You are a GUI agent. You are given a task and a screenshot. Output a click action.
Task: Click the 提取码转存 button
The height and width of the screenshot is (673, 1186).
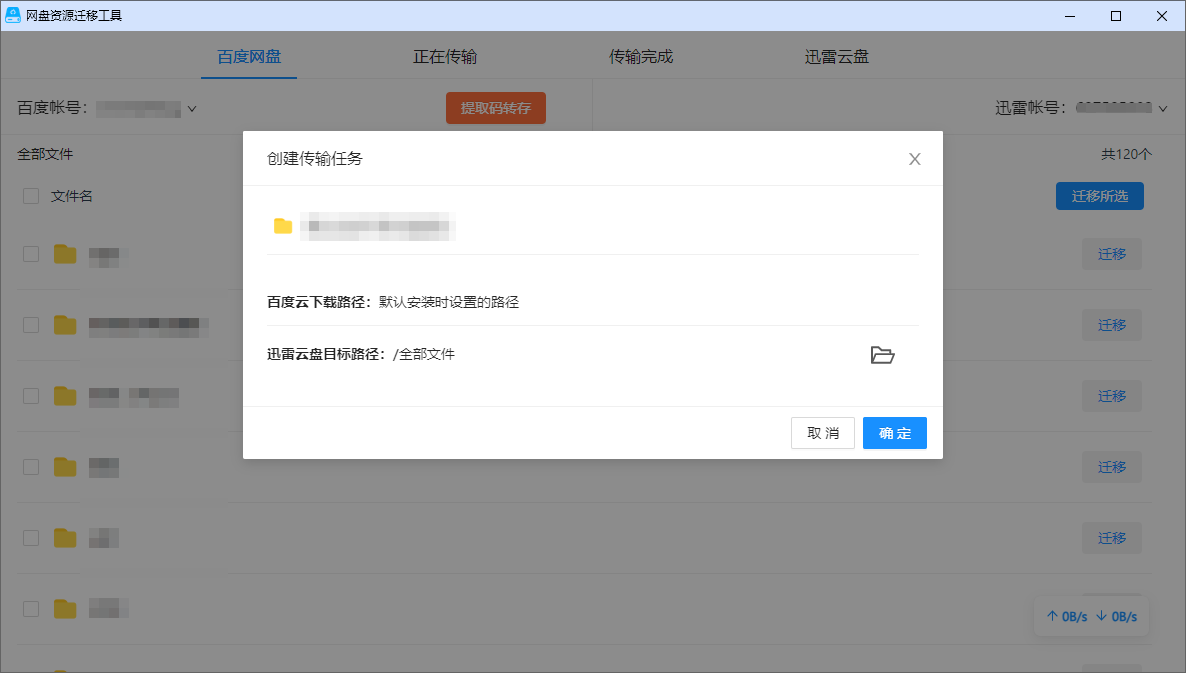point(495,108)
